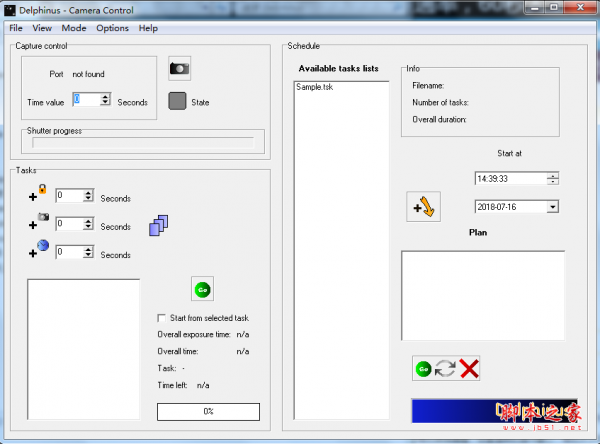600x444 pixels.
Task: Decrease the Start at time spinner
Action: click(553, 181)
